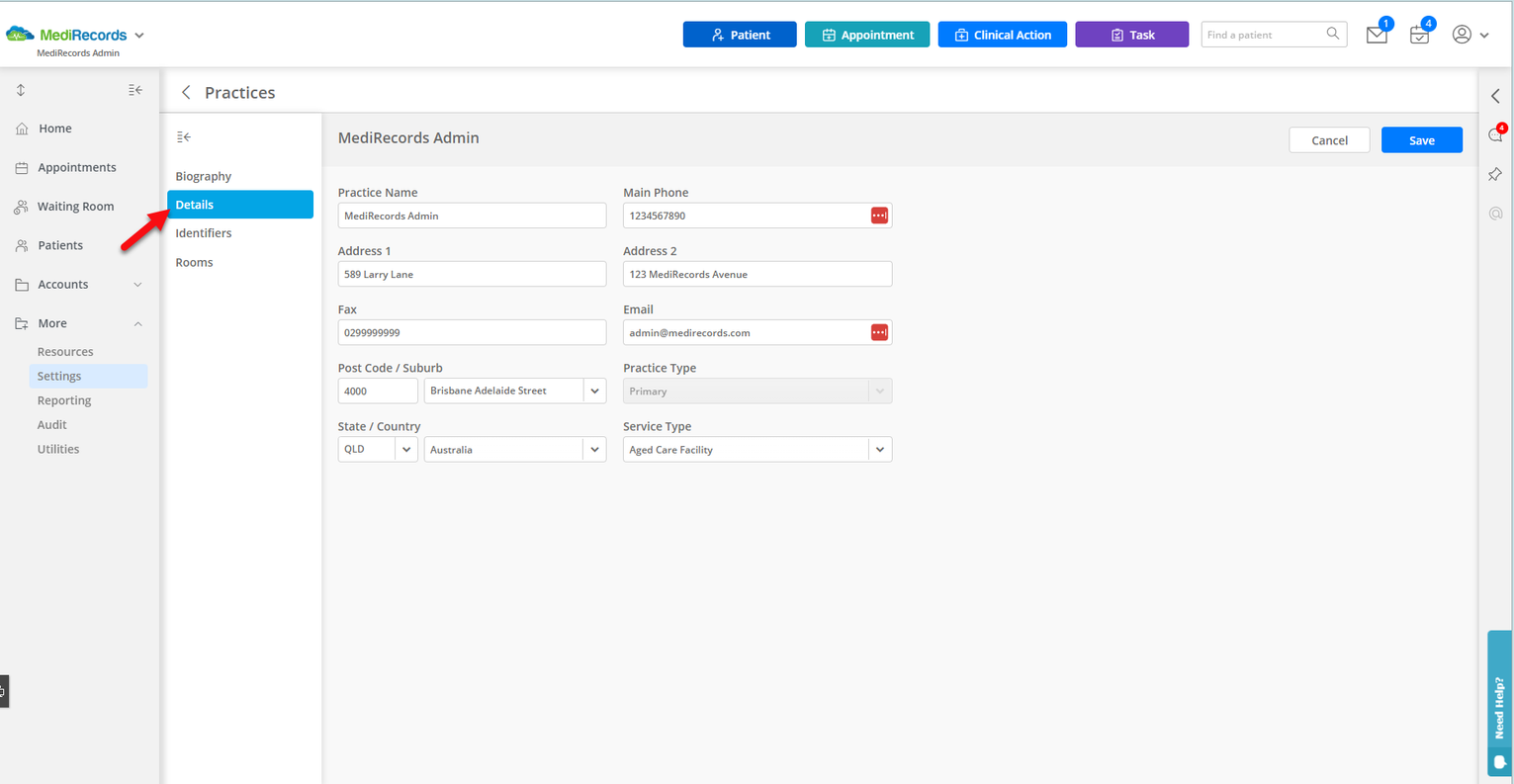The image size is (1514, 784).
Task: Click the Waiting Room people icon
Action: pos(22,207)
